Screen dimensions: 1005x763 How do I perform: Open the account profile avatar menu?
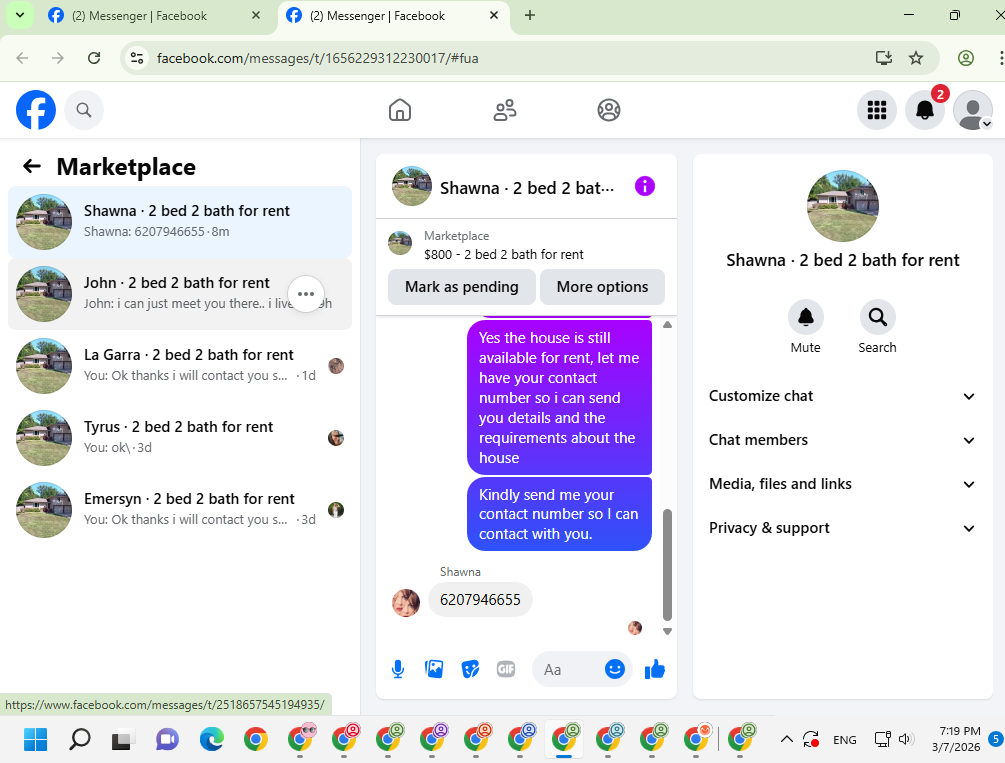(972, 110)
